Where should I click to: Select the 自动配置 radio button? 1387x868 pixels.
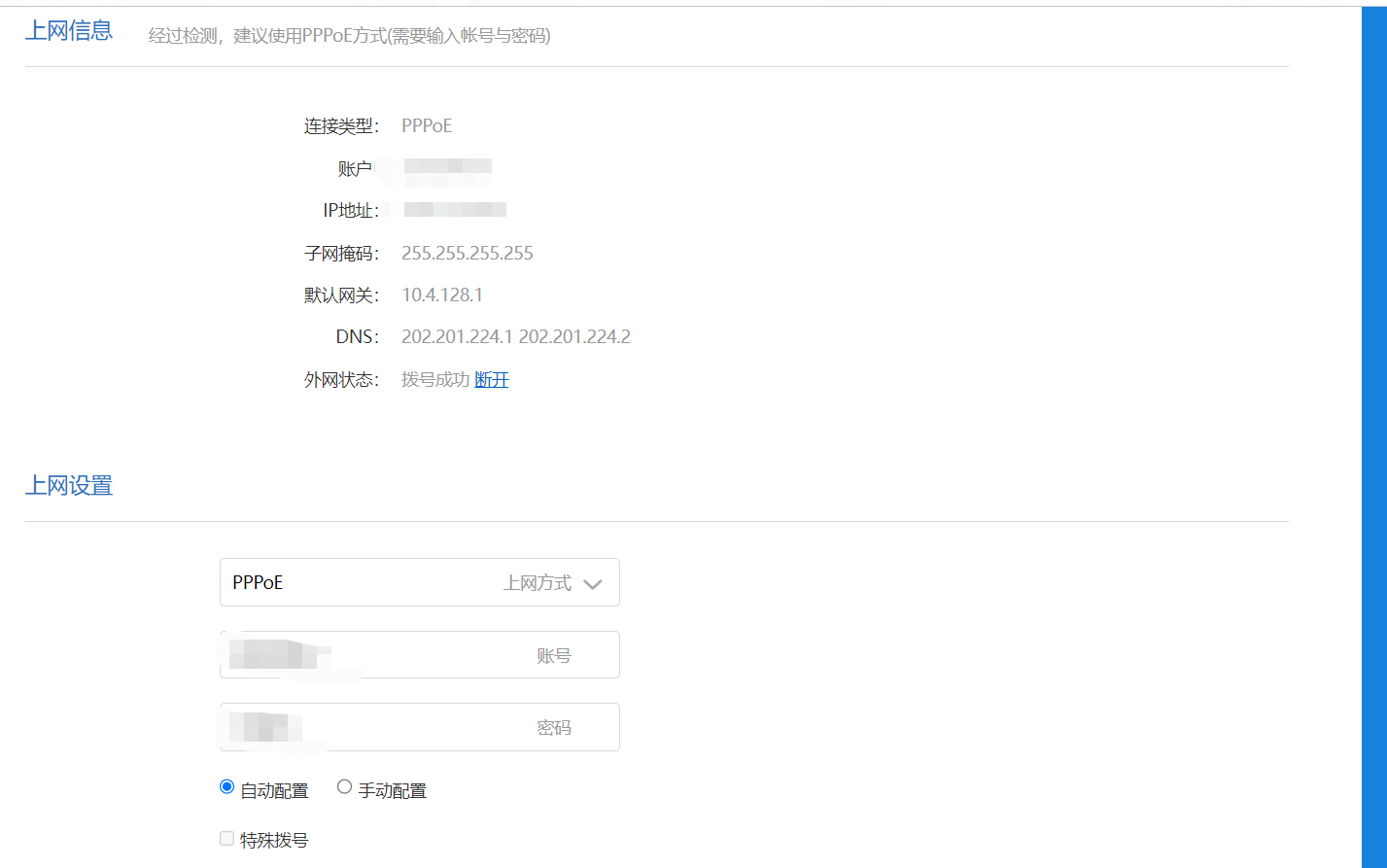click(227, 787)
